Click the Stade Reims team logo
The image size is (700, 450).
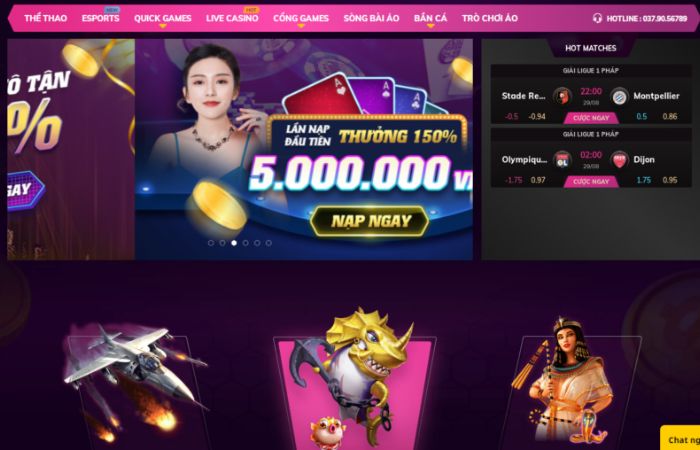pos(562,96)
